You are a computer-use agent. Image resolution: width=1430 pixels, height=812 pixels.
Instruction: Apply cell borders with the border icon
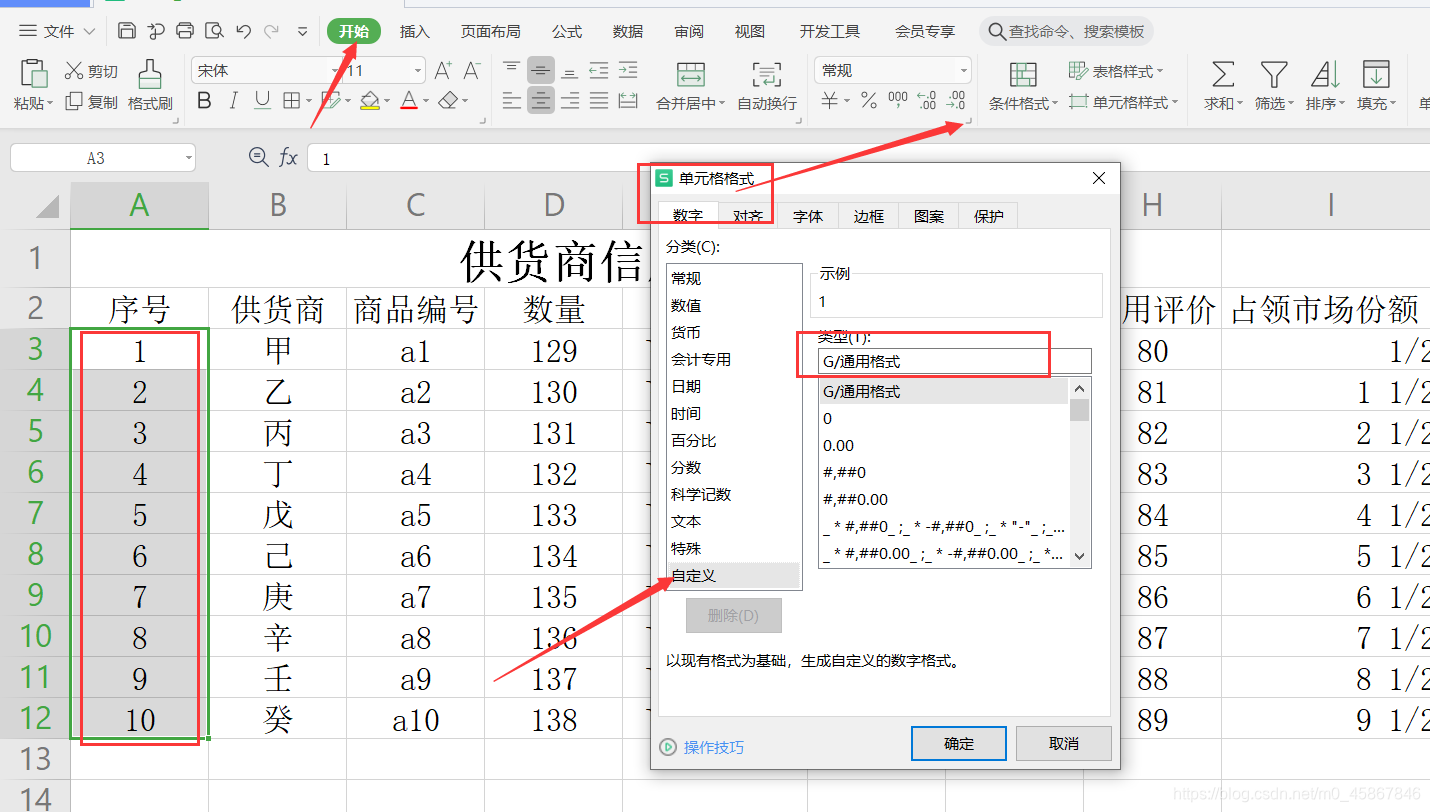[291, 100]
